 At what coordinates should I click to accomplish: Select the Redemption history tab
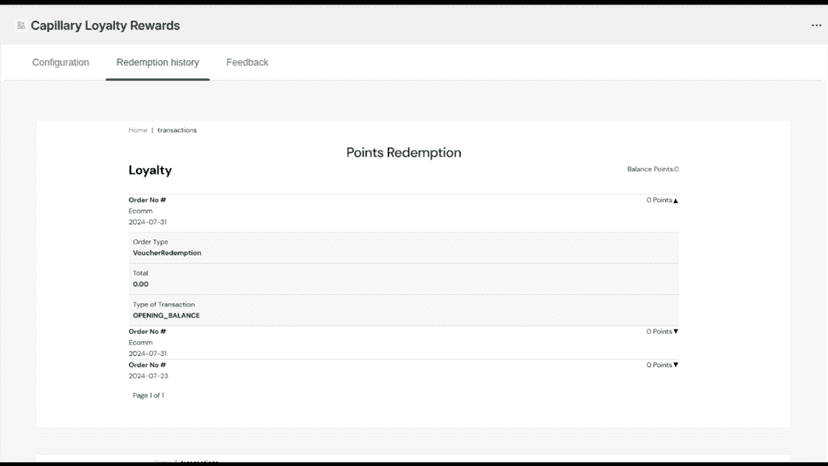click(158, 62)
